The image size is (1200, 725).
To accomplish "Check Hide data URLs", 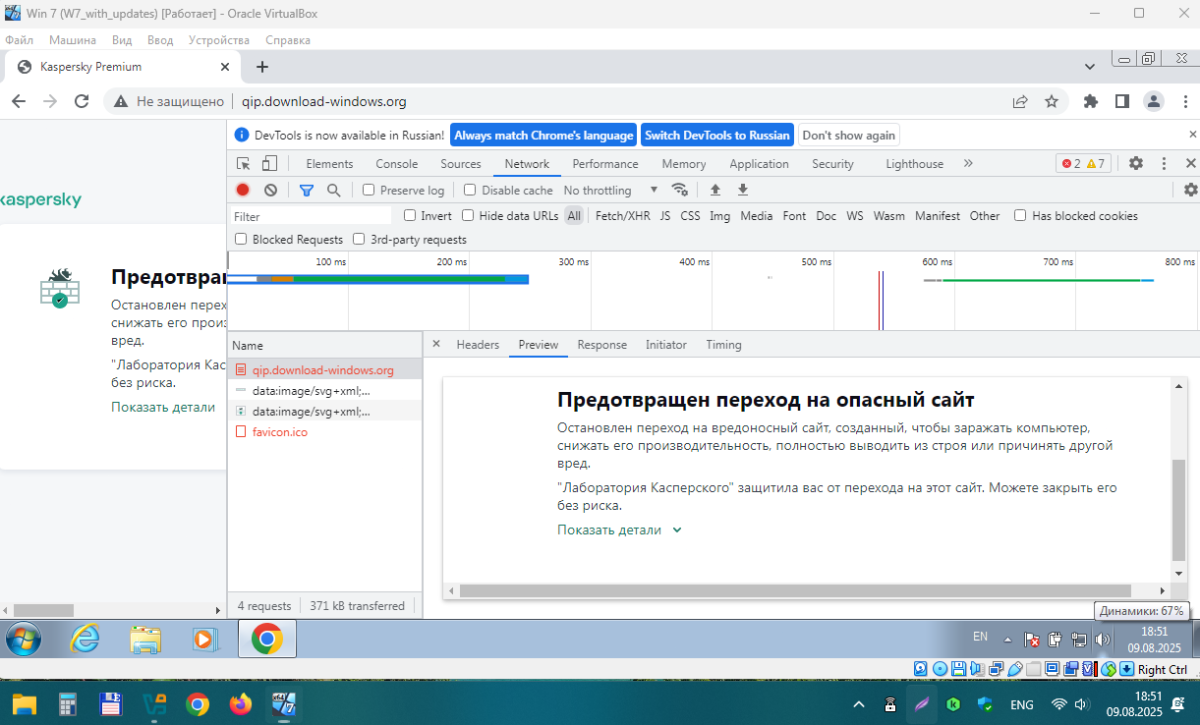I will [x=468, y=215].
